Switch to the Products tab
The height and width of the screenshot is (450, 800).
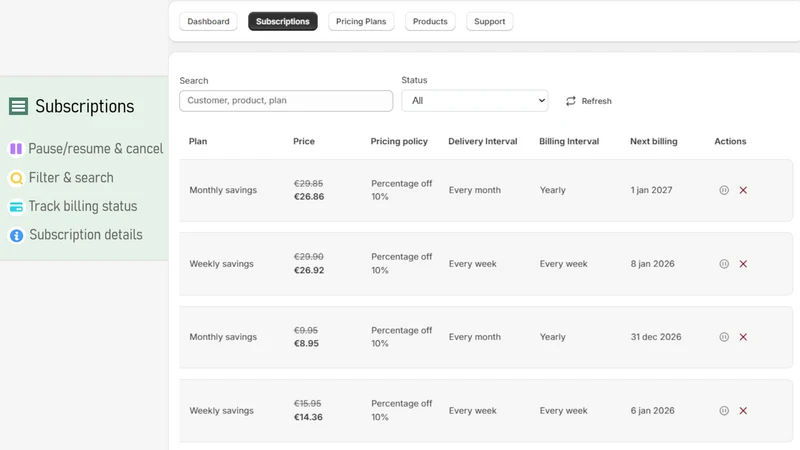(x=430, y=21)
